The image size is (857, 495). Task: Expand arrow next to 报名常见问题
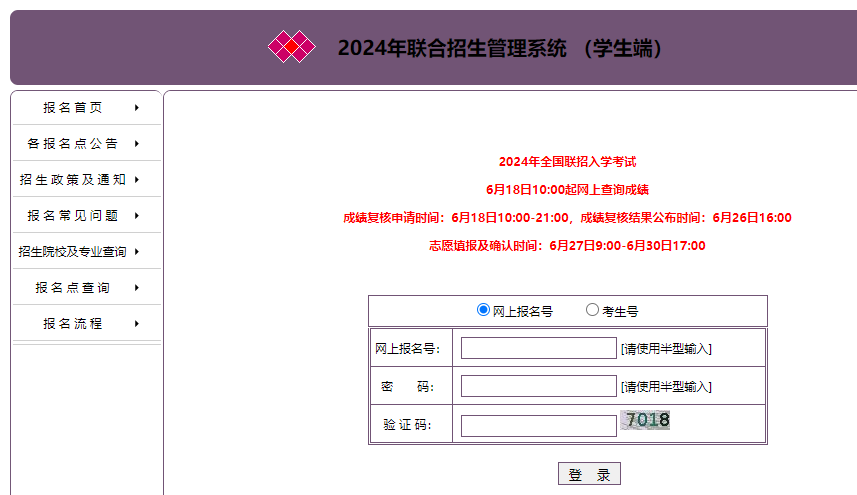pyautogui.click(x=136, y=216)
